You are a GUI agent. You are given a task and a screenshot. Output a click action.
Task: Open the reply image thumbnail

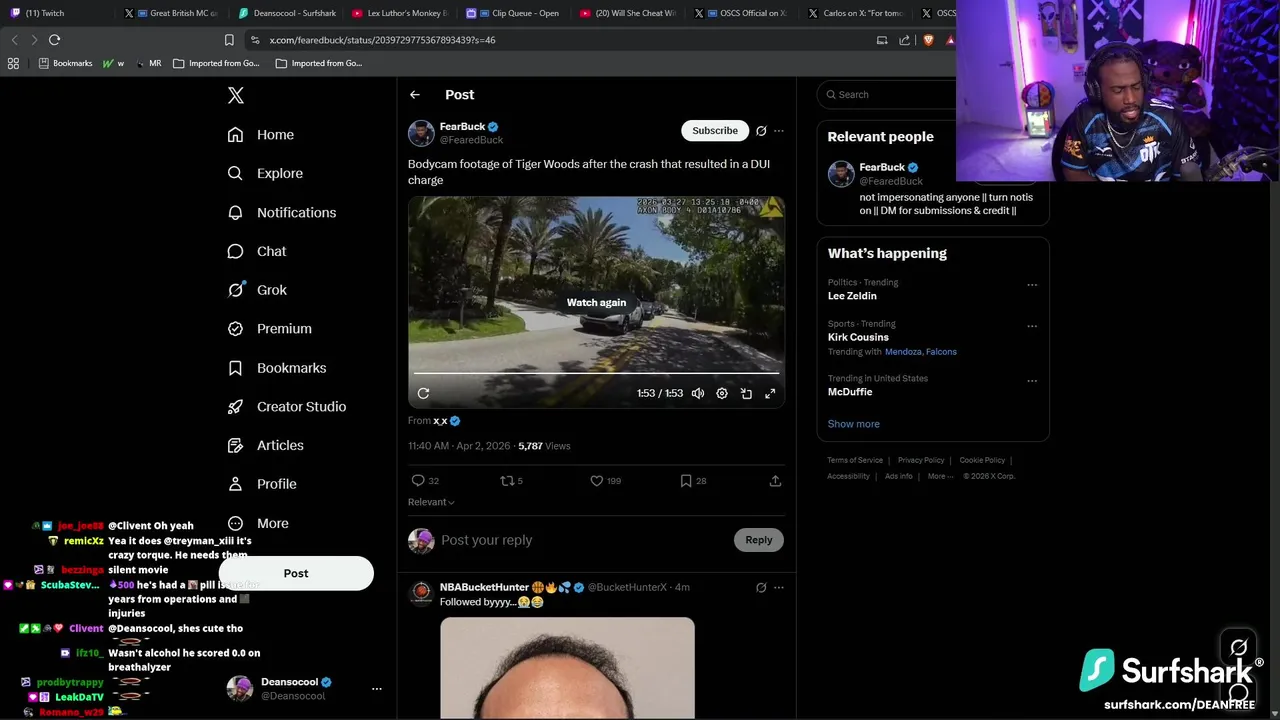click(567, 668)
